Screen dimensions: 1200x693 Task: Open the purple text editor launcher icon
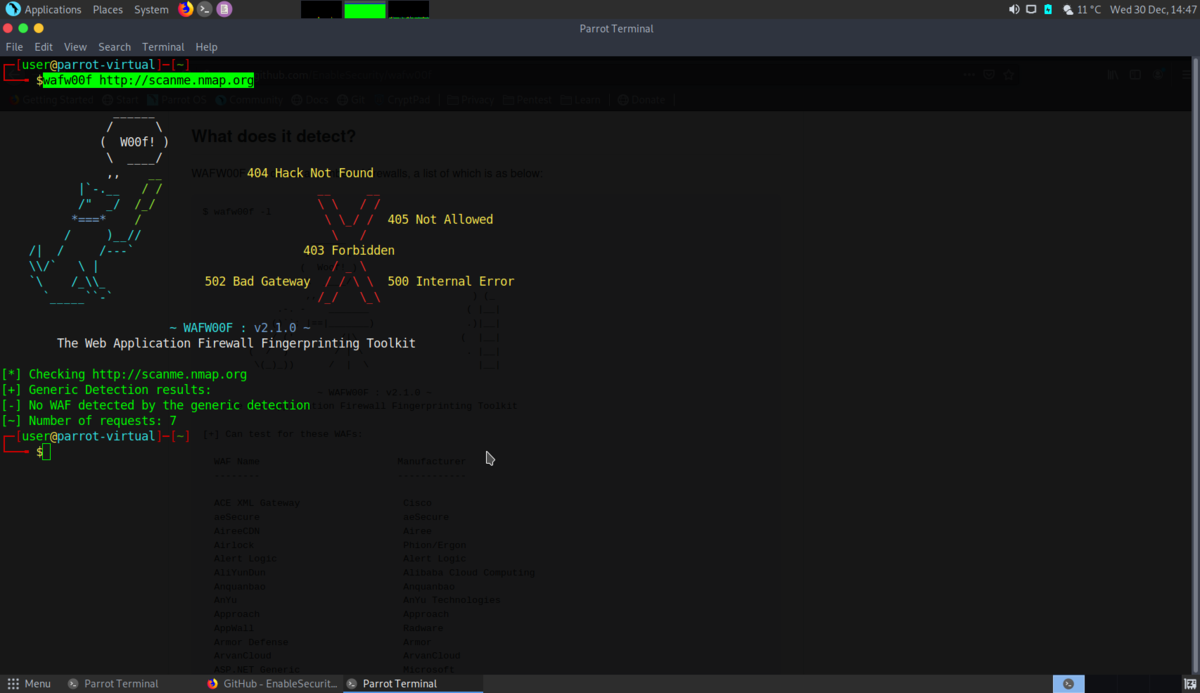(224, 9)
